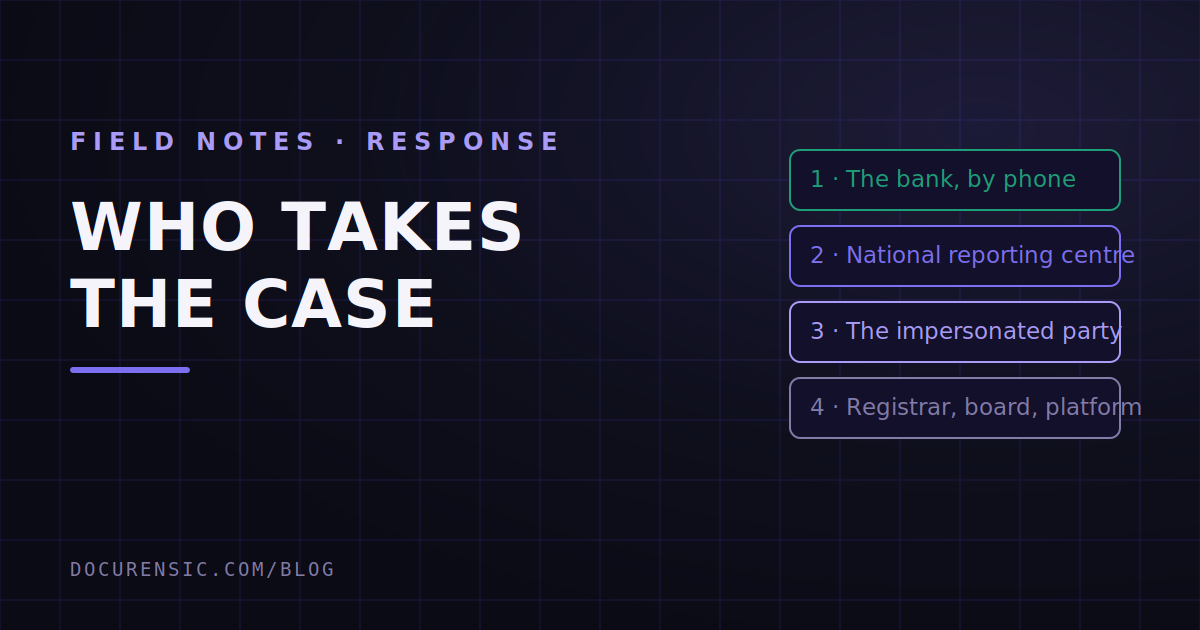Image resolution: width=1200 pixels, height=630 pixels.
Task: Click the 'FIELD NOTES · RESPONSE' label
Action: [x=316, y=141]
